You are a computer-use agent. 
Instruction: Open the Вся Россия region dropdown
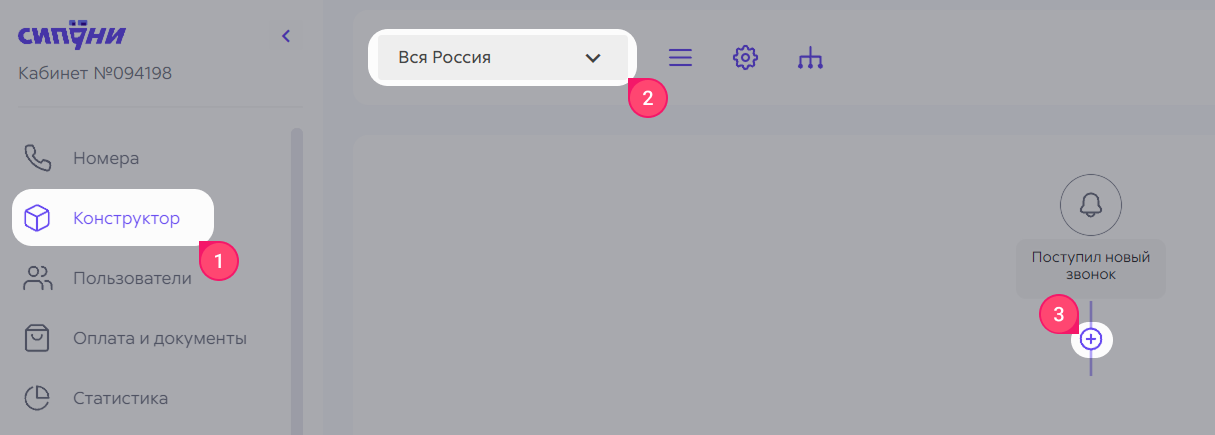click(x=502, y=58)
